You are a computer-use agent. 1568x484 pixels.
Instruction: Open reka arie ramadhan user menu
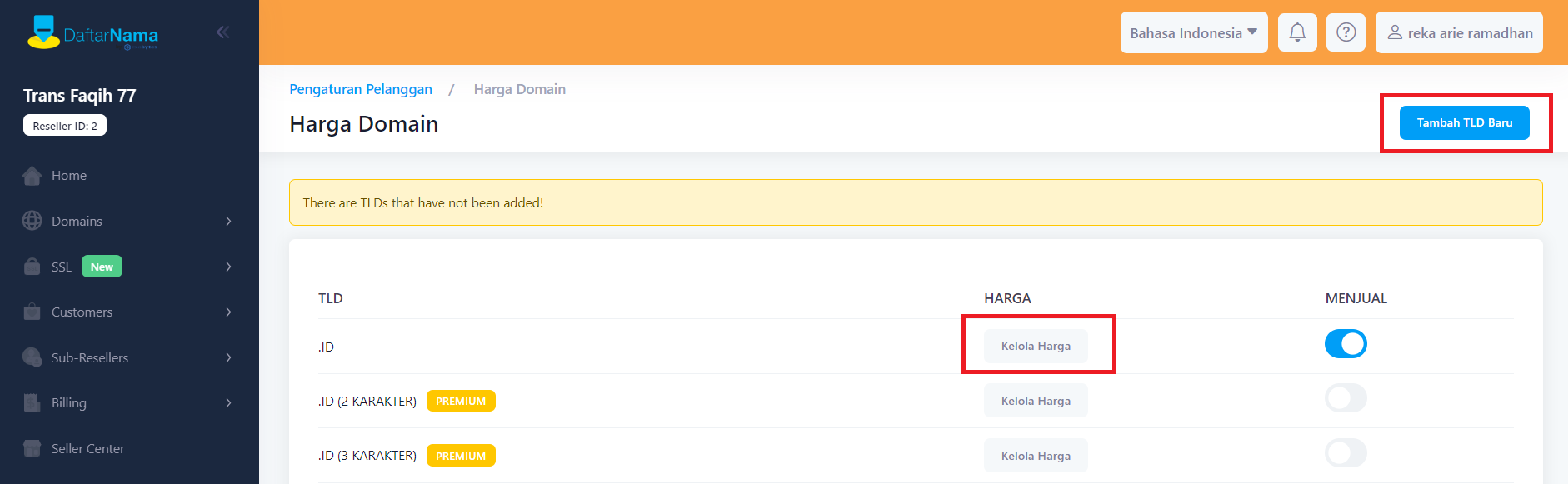click(1459, 32)
